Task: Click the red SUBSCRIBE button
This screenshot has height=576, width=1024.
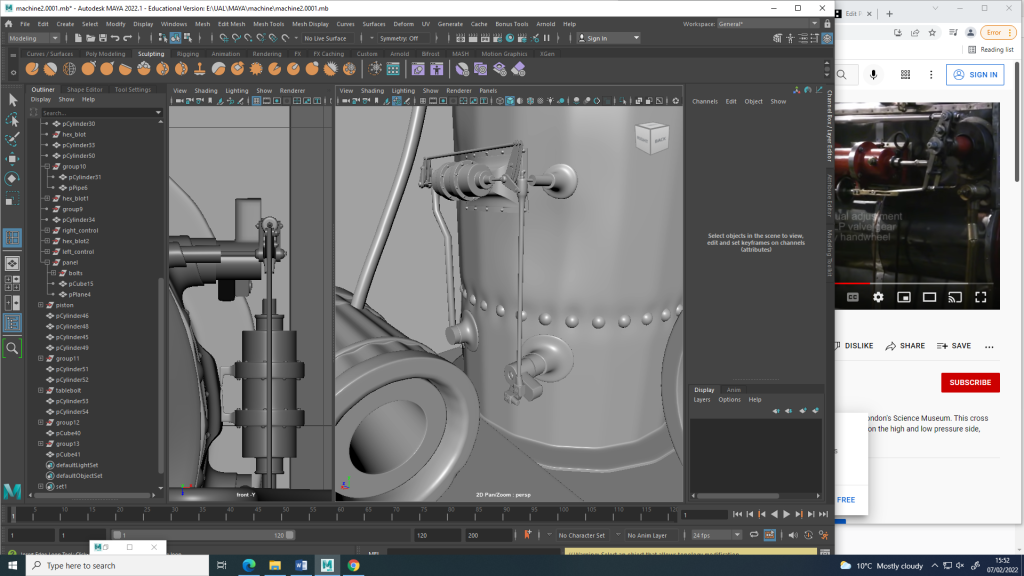Action: click(x=969, y=382)
